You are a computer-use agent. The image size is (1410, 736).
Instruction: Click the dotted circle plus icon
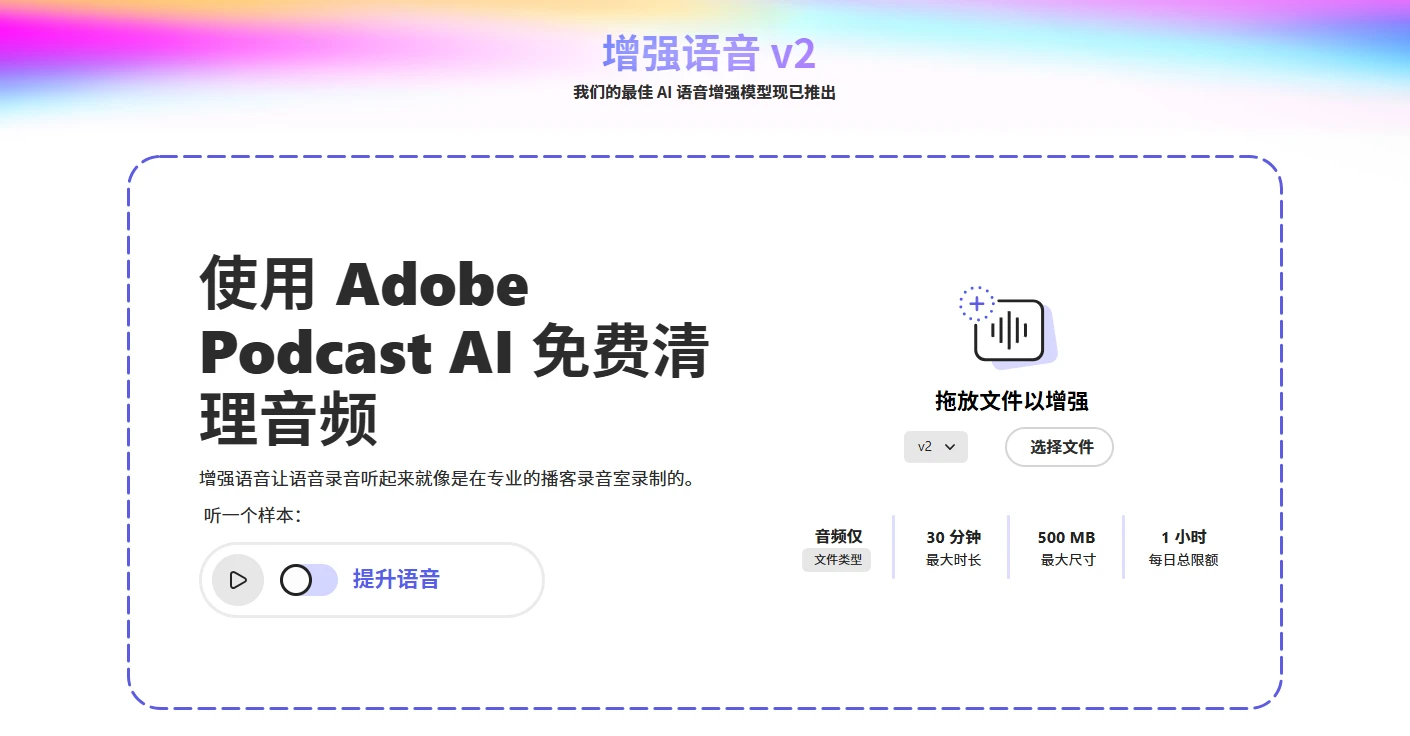976,303
